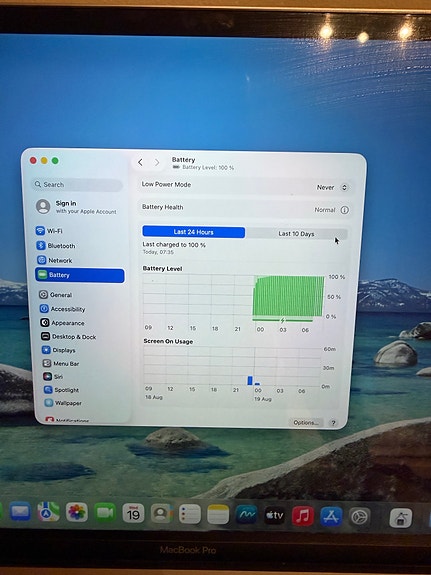The height and width of the screenshot is (575, 431).
Task: Click the blue Screen On Usage bar
Action: point(250,380)
